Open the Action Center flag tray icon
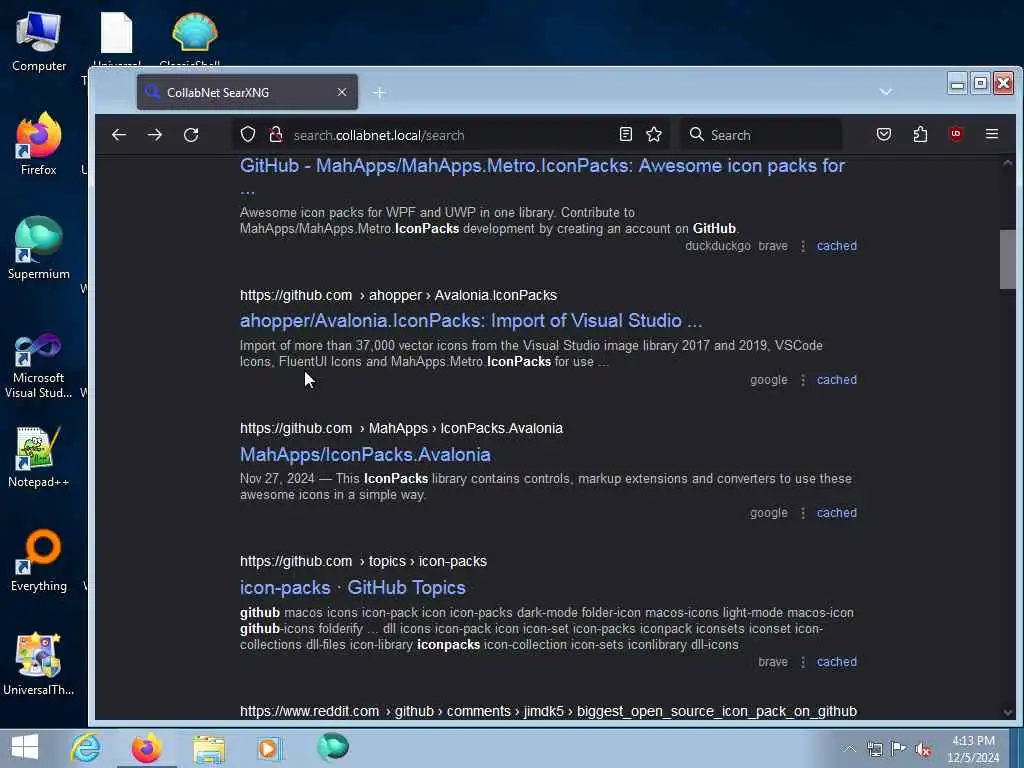This screenshot has height=768, width=1024. pos(899,749)
